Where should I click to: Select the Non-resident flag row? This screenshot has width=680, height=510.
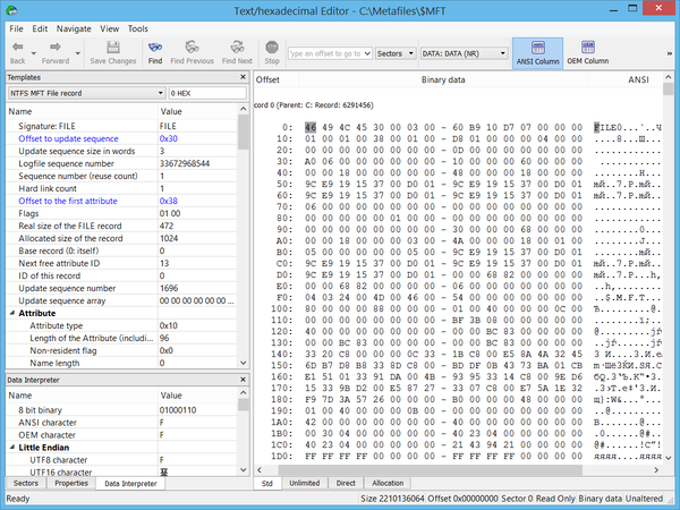point(122,350)
